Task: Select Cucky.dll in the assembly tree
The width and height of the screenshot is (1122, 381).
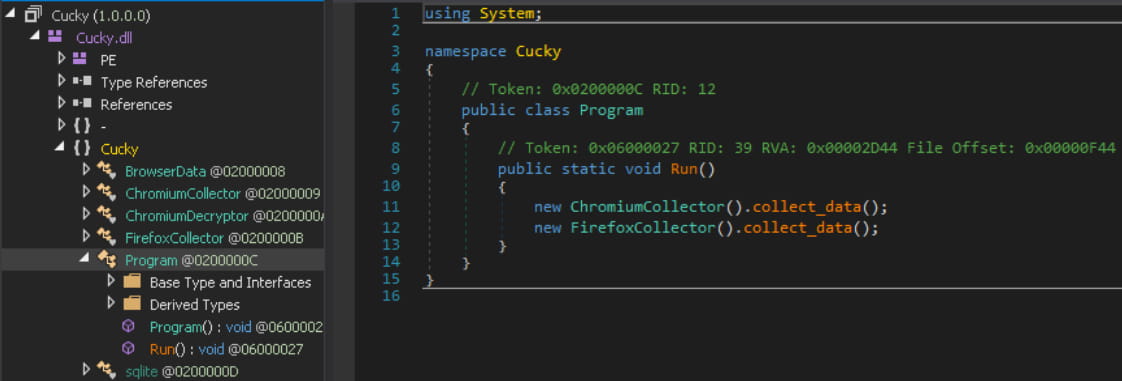Action: 104,37
